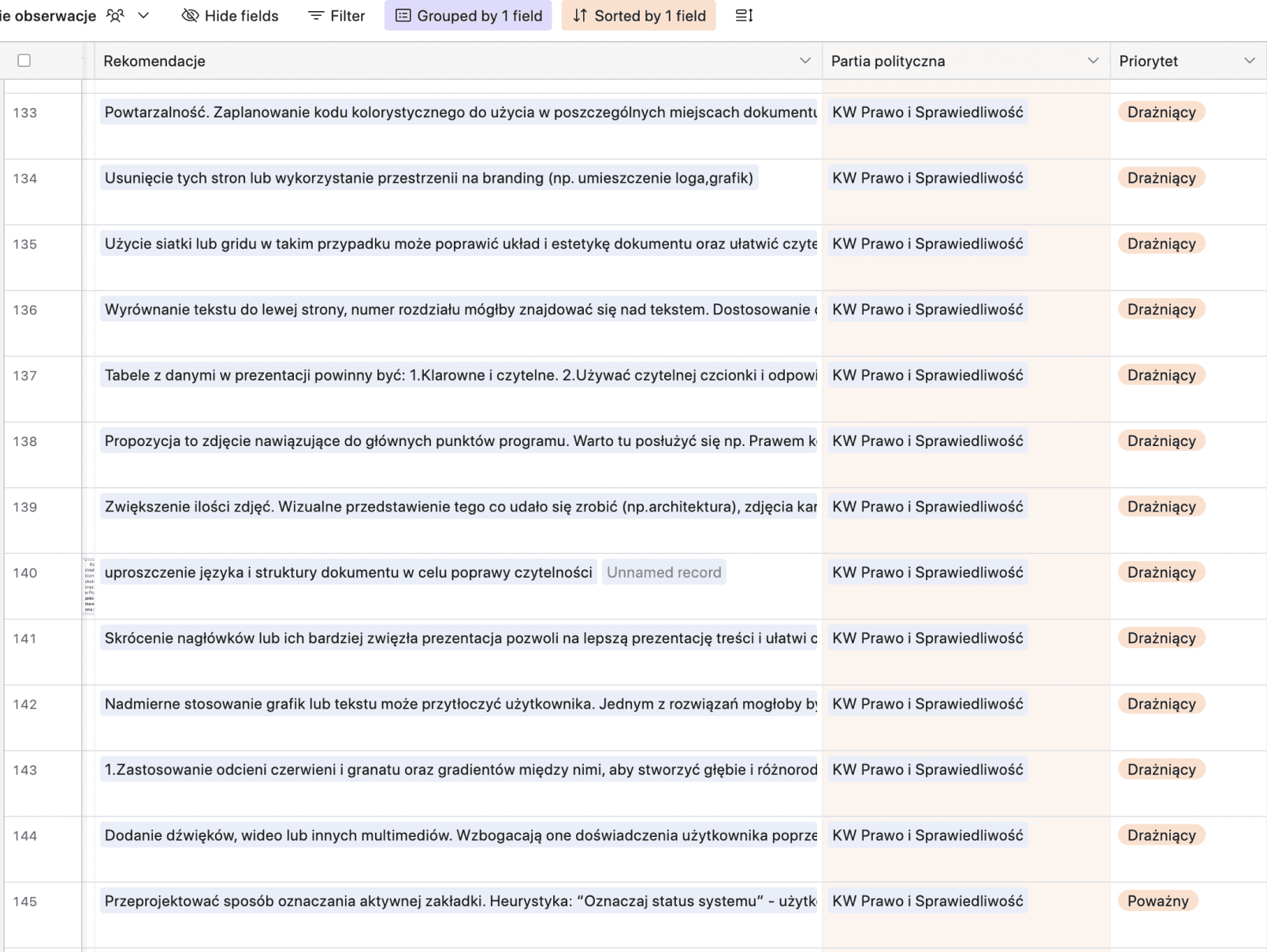Click the 'Tabele z danymi w prezentacji' cell
The height and width of the screenshot is (952, 1267).
click(x=459, y=375)
